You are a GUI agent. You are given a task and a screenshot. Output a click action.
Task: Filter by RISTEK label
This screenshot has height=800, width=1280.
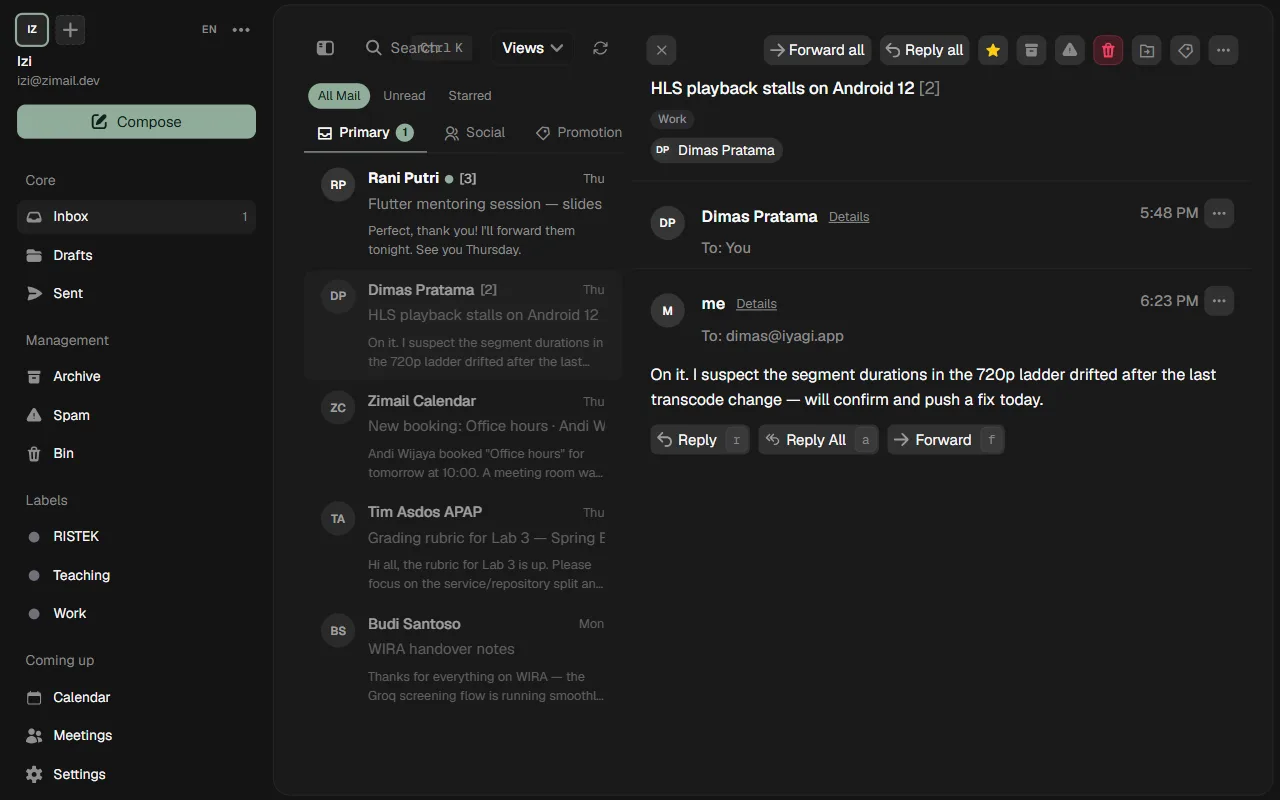[x=136, y=537]
